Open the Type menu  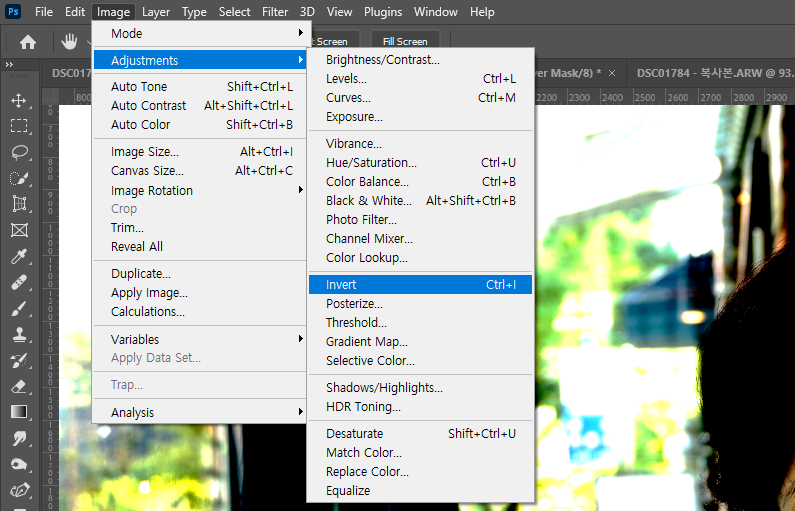[x=194, y=12]
